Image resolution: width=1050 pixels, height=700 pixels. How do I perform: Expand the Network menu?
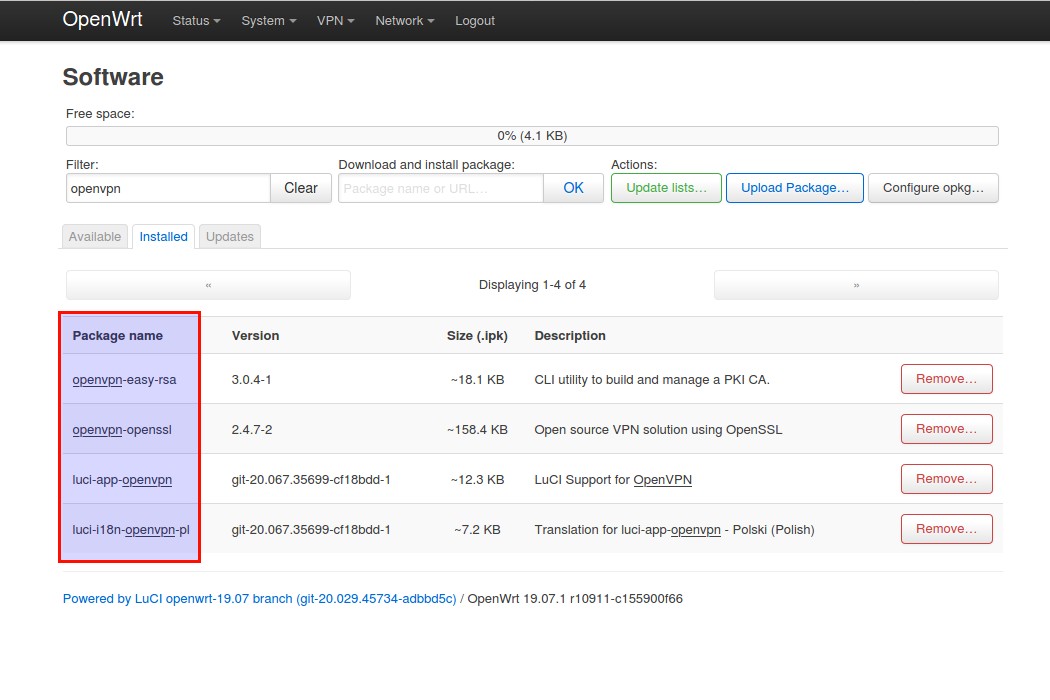[404, 21]
